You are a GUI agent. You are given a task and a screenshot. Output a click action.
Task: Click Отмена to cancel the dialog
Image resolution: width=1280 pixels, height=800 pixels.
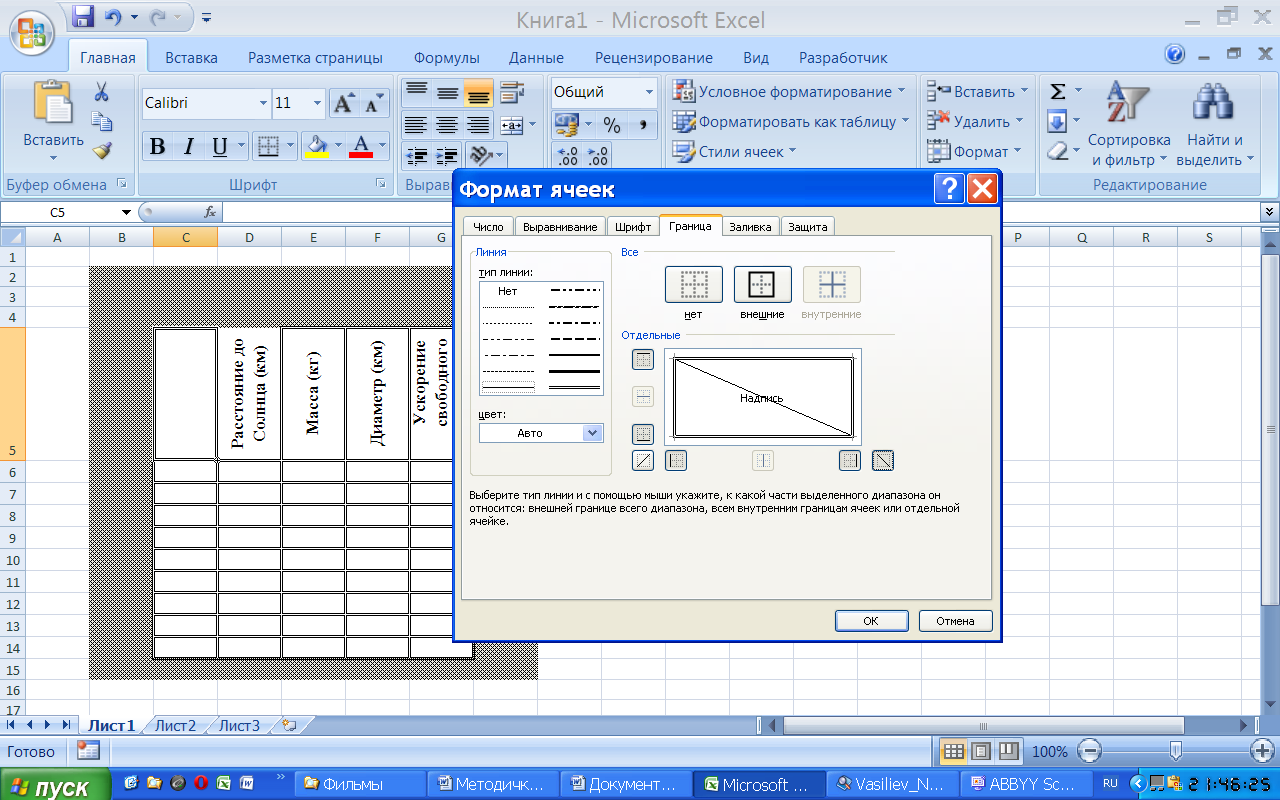point(955,621)
